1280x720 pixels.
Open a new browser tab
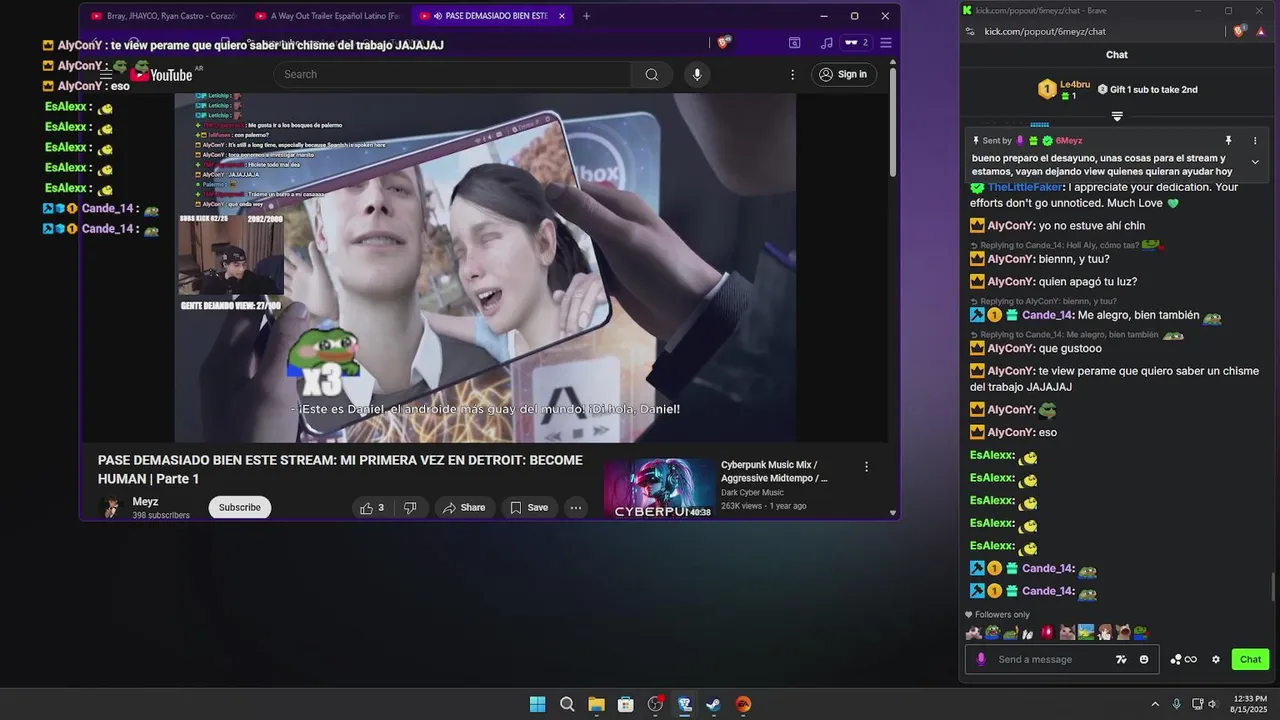[586, 16]
